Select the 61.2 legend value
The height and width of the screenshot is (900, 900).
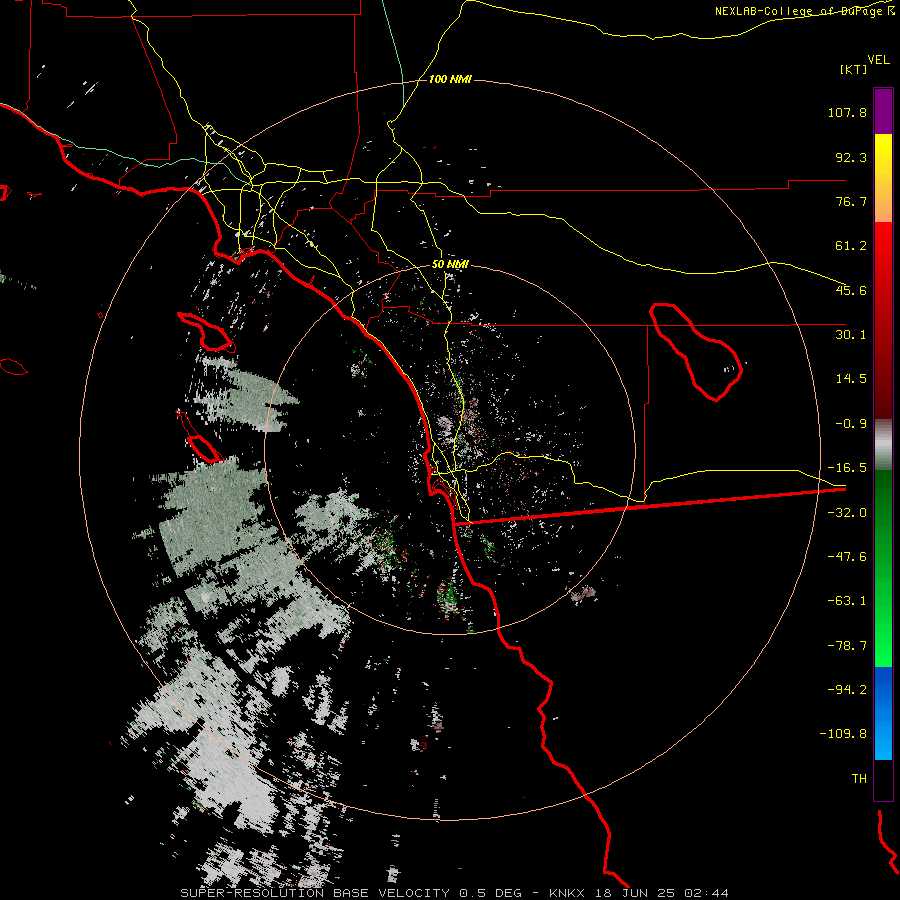[851, 246]
